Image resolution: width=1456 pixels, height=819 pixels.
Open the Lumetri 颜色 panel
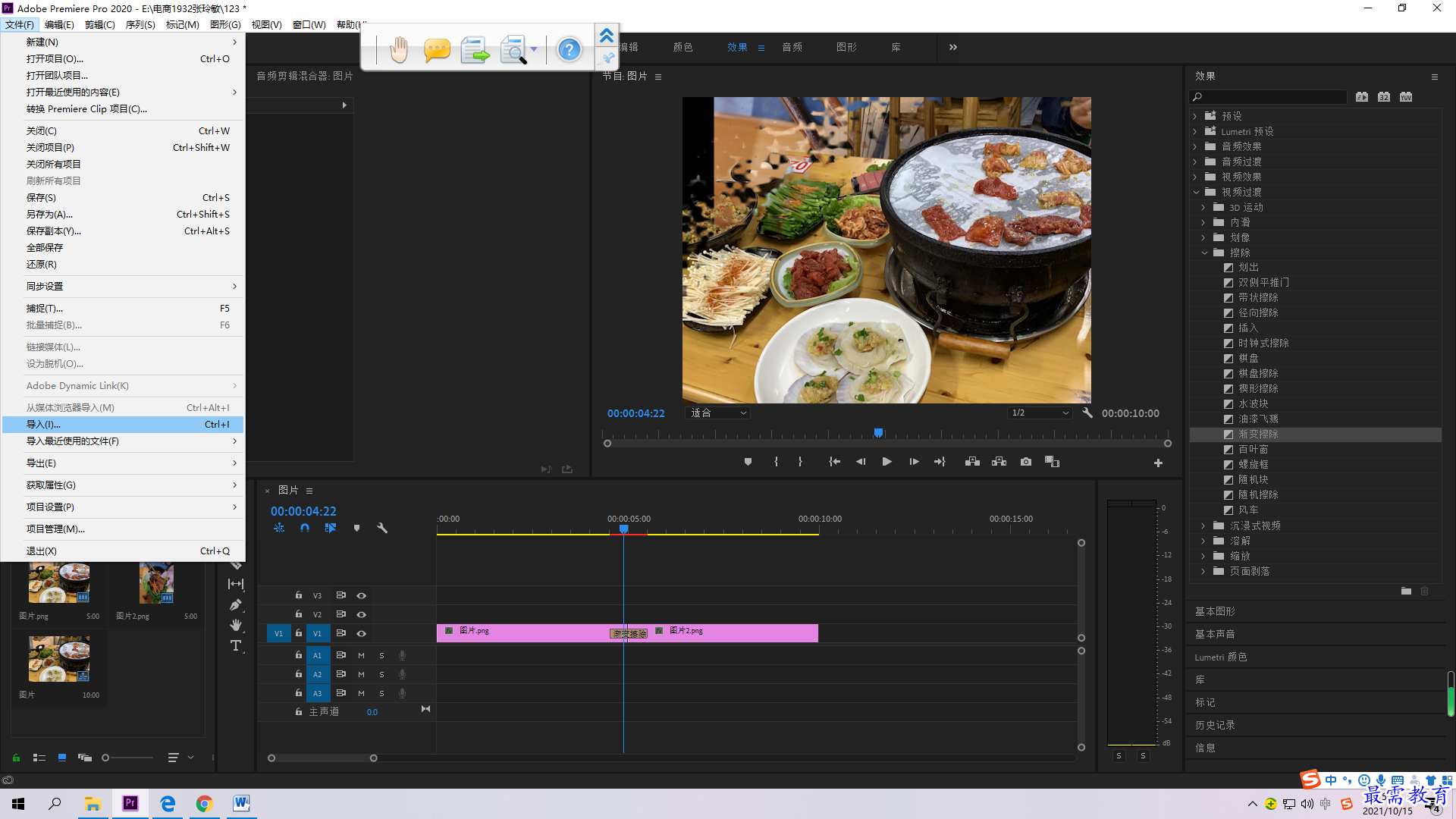point(1221,657)
